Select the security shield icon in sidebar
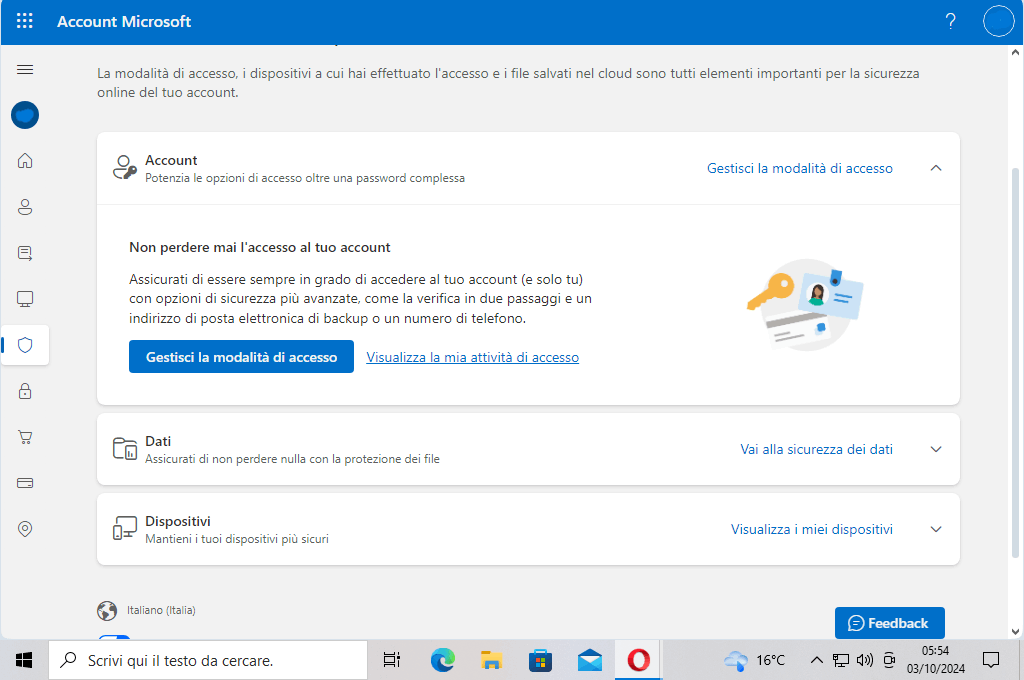 [x=25, y=345]
